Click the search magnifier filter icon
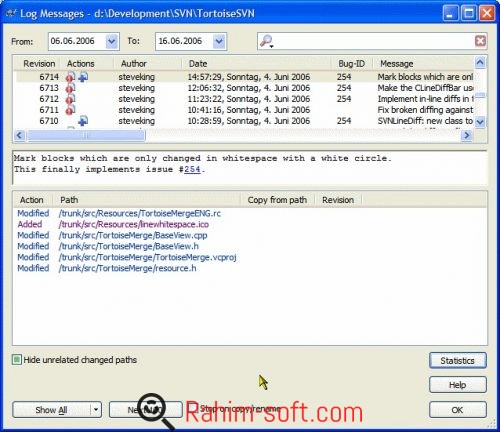Image resolution: width=500 pixels, height=432 pixels. (266, 41)
